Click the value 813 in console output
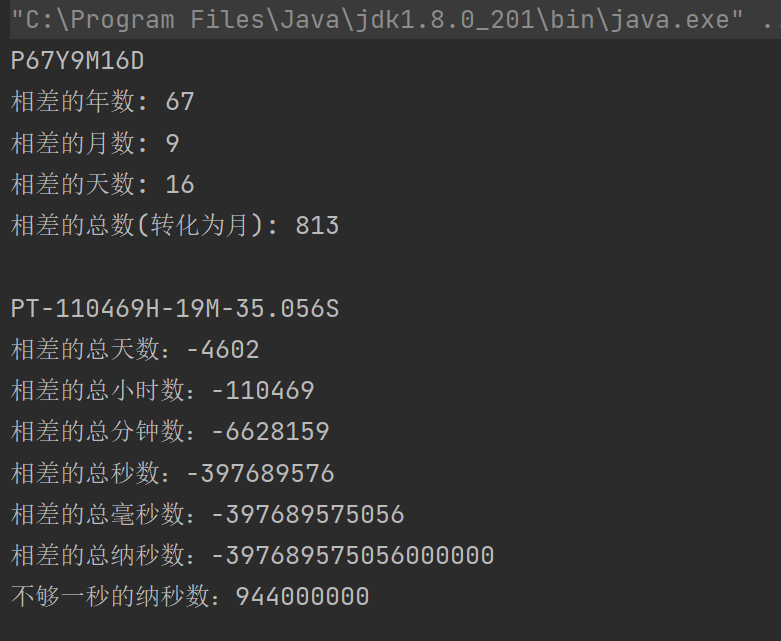 point(317,226)
